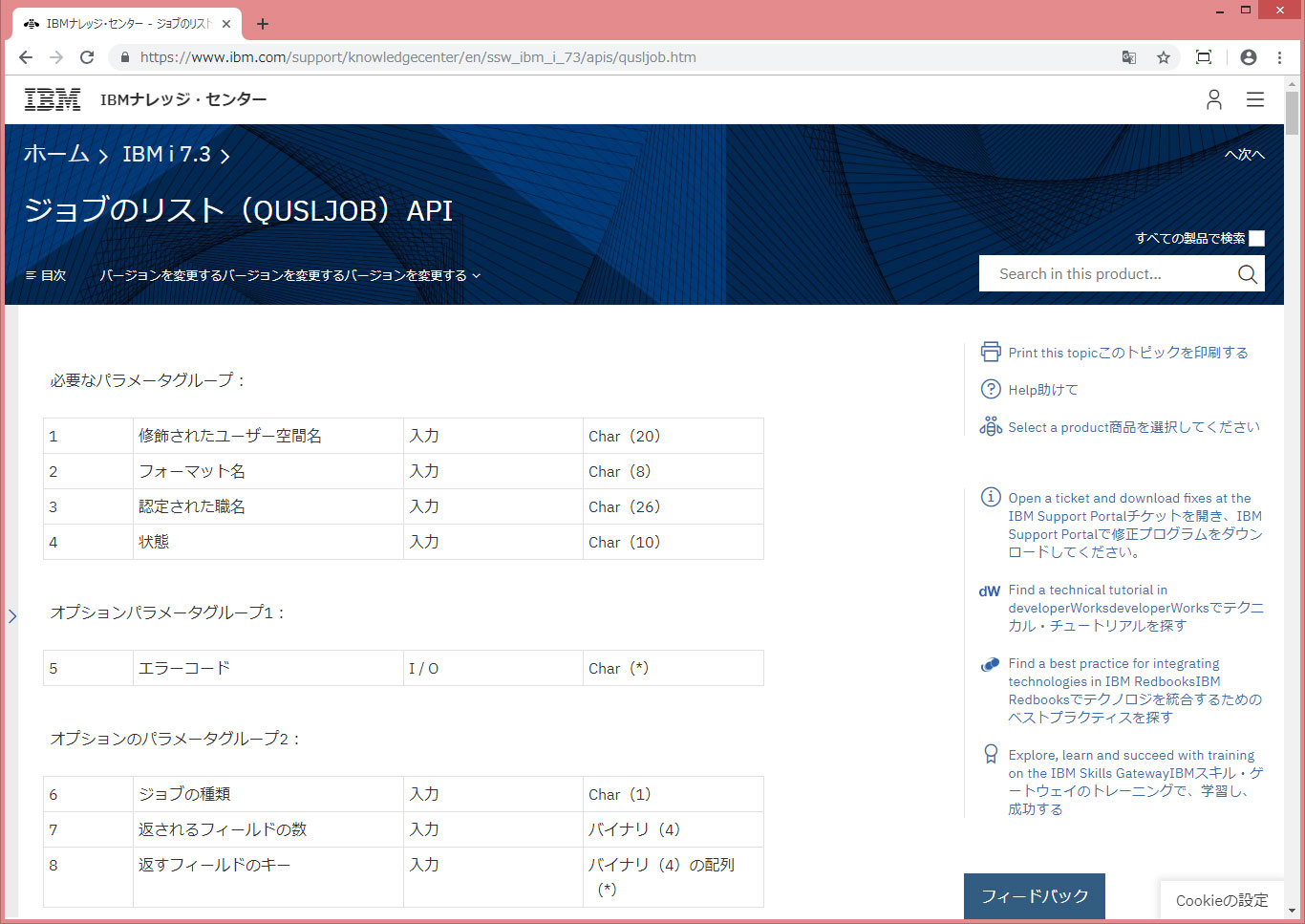Click the page's vertical scrollbar thumb
The height and width of the screenshot is (924, 1305).
[x=1292, y=115]
